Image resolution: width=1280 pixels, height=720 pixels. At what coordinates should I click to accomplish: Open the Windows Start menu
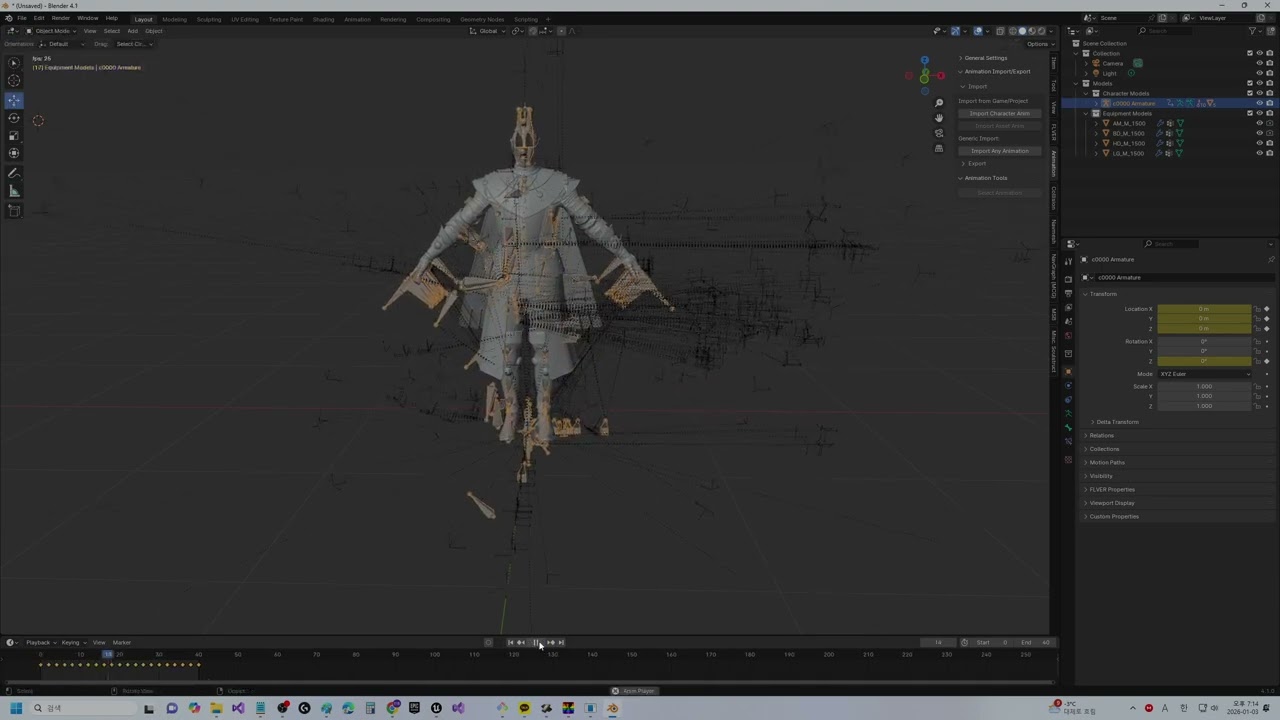(x=16, y=708)
